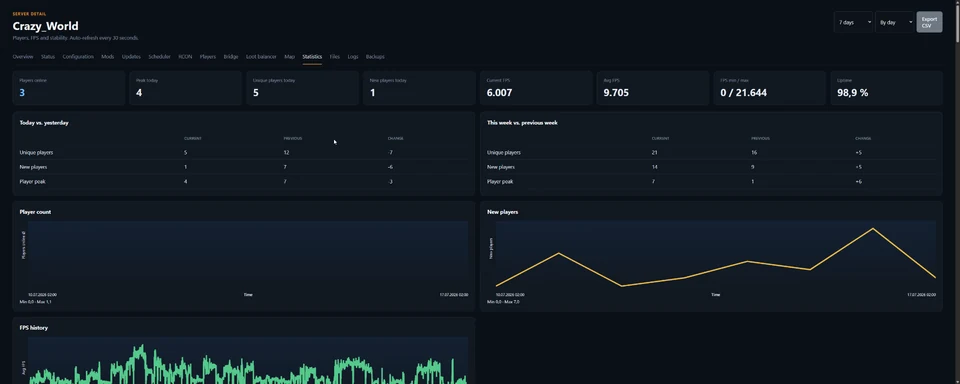Open the Overview tab
The height and width of the screenshot is (384, 960).
tap(23, 56)
